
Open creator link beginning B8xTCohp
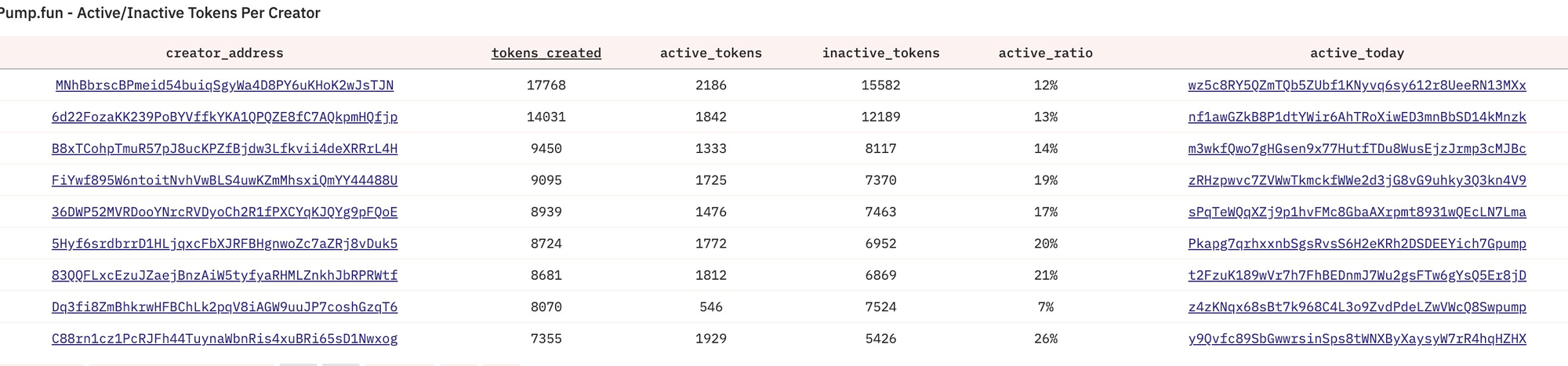224,149
